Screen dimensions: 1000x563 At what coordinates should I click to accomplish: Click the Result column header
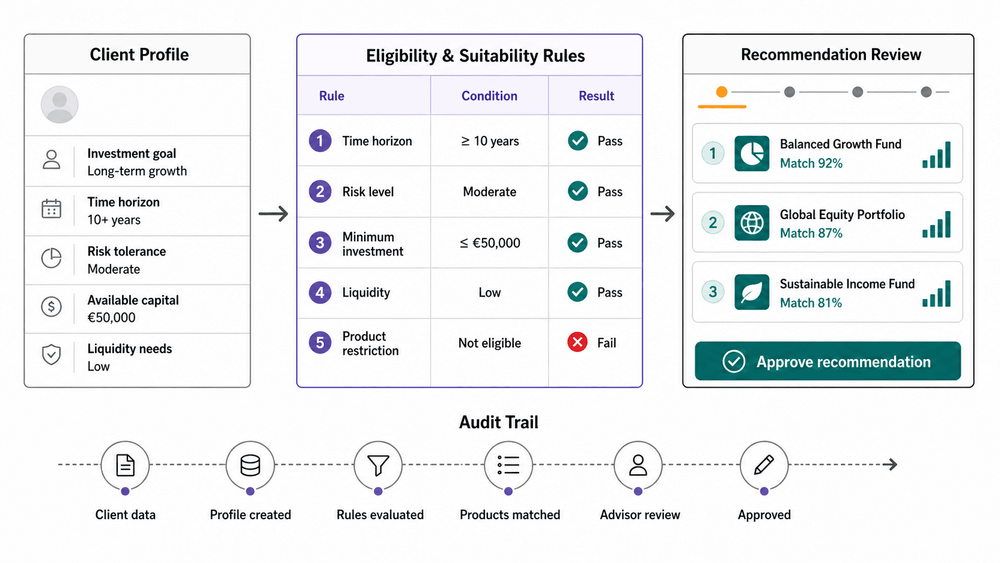[x=596, y=96]
